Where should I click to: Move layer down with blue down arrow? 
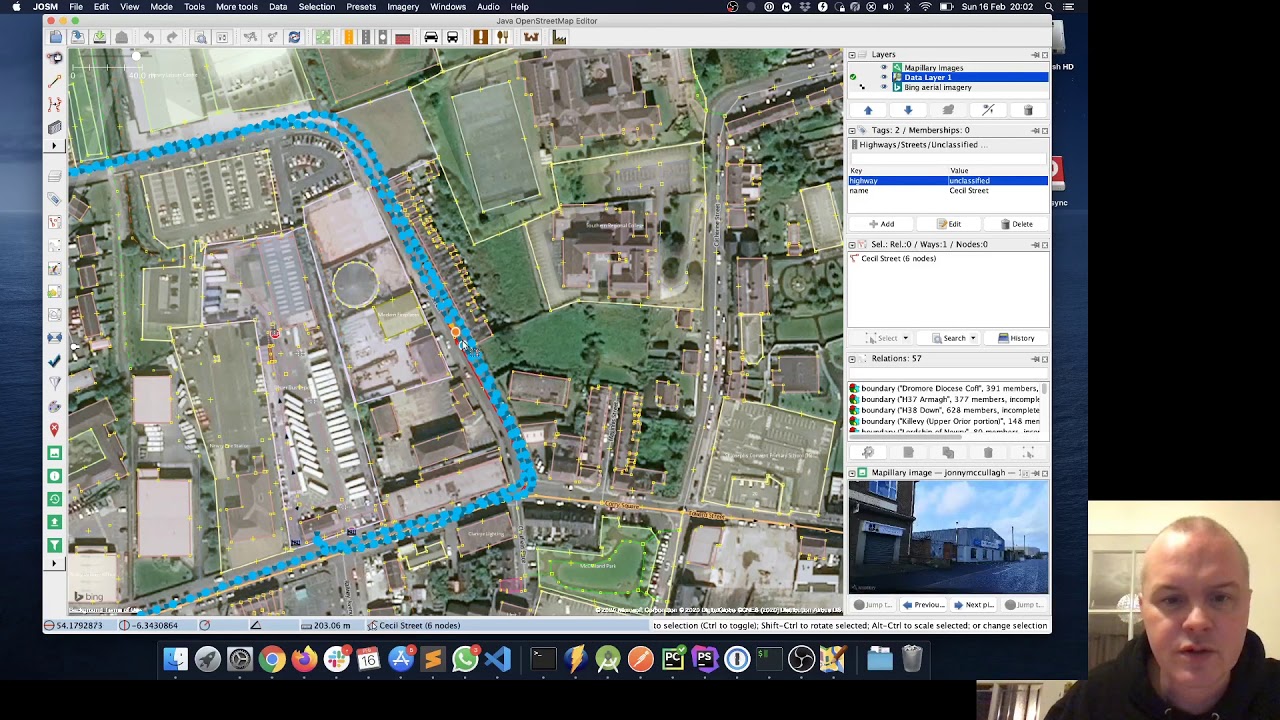click(908, 110)
